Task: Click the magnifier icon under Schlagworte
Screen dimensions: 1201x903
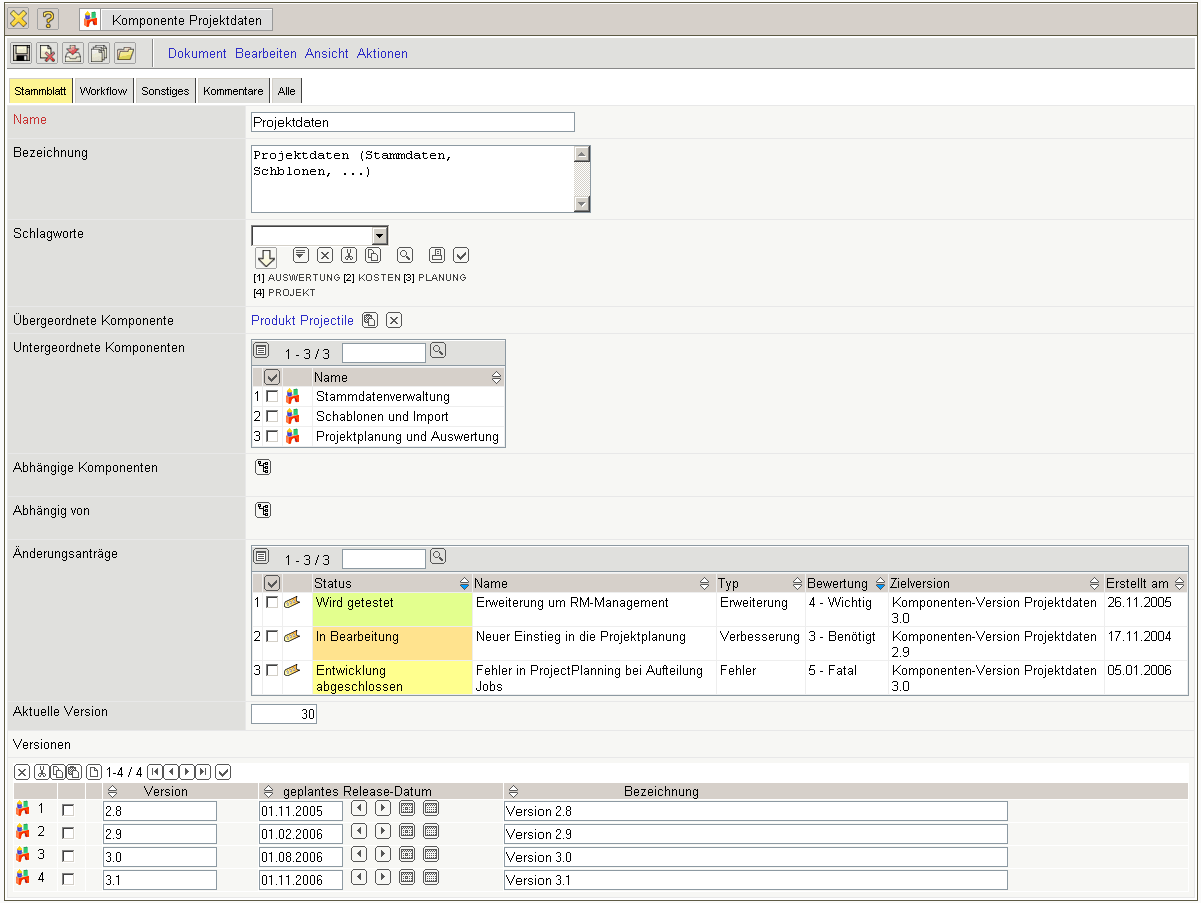Action: point(405,255)
